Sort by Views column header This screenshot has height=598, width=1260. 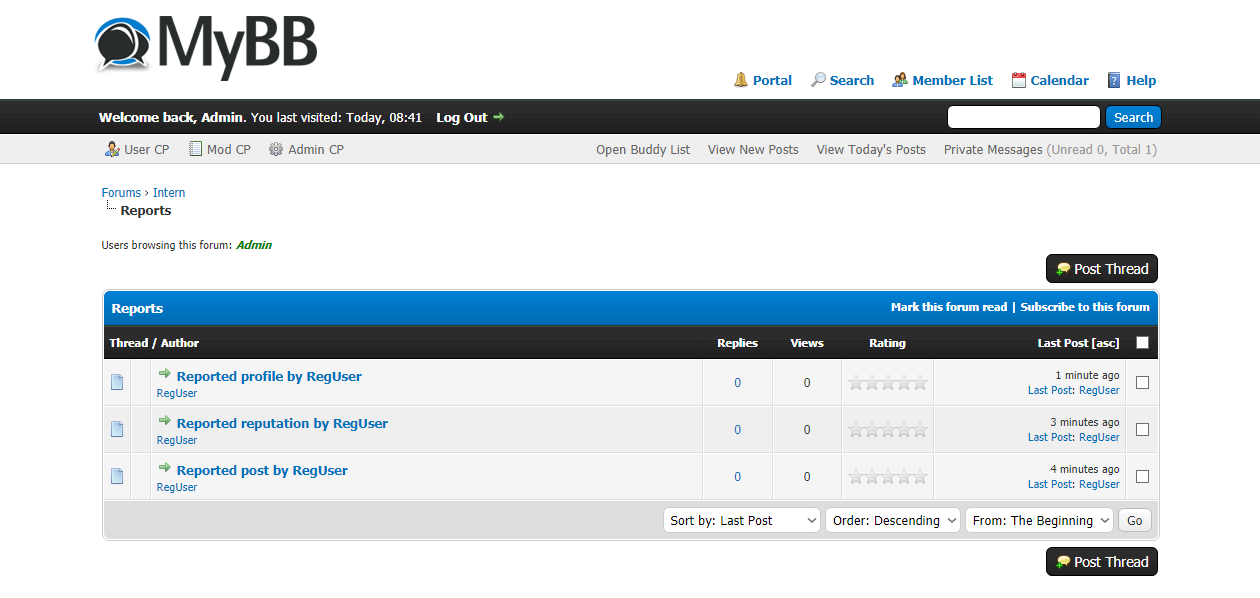(807, 343)
